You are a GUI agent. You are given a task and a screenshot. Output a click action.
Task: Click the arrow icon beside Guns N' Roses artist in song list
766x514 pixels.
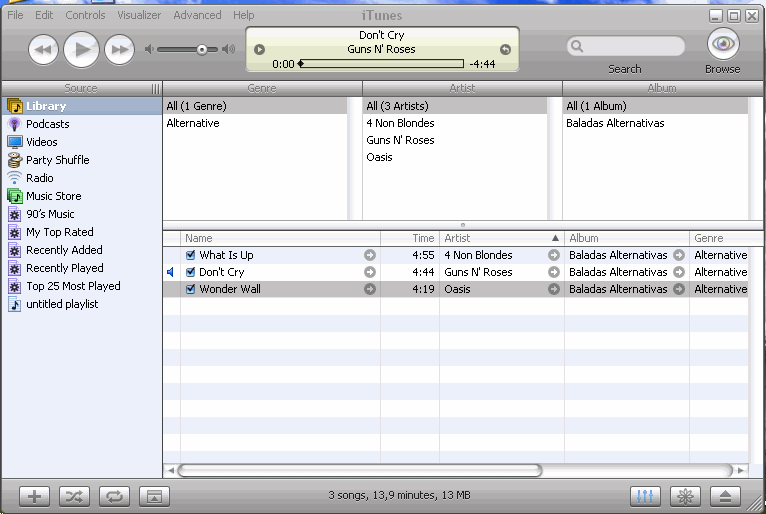[x=553, y=272]
